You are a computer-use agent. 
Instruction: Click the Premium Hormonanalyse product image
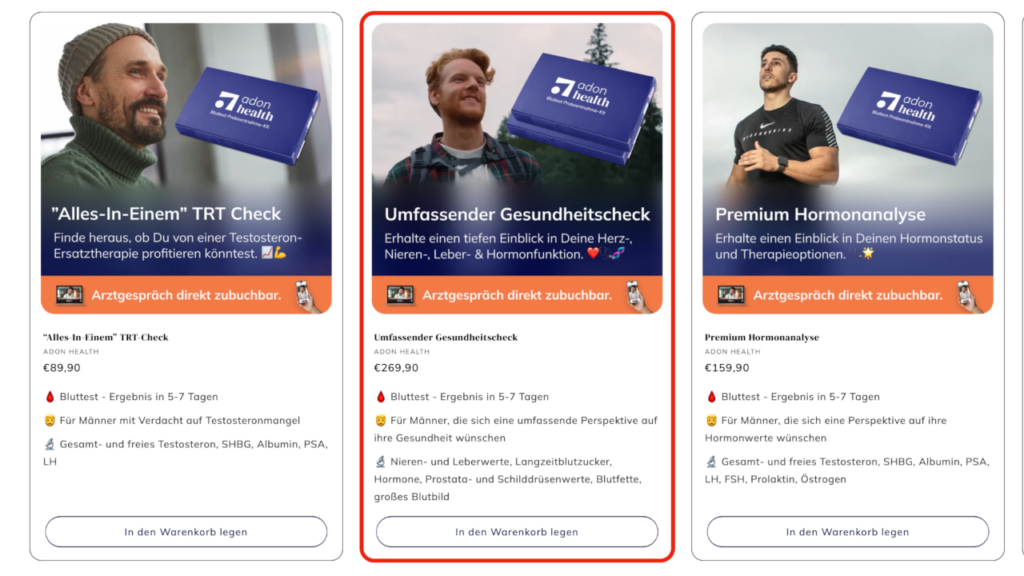(x=848, y=168)
